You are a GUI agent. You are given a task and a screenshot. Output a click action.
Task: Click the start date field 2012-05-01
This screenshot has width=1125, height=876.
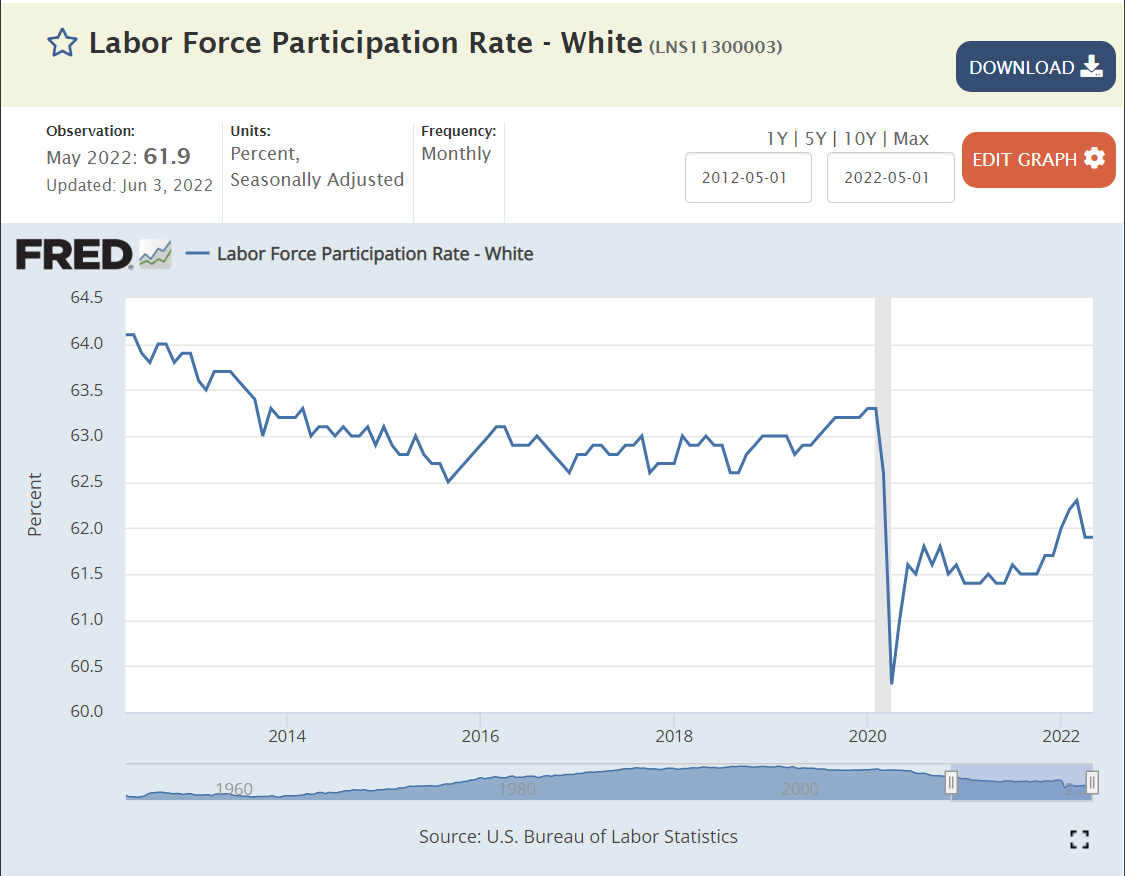747,178
